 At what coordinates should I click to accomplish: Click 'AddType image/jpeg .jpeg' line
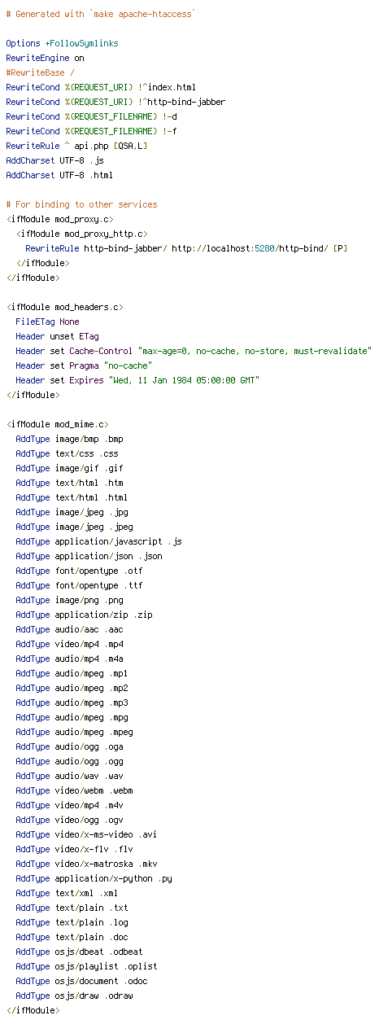point(74,526)
